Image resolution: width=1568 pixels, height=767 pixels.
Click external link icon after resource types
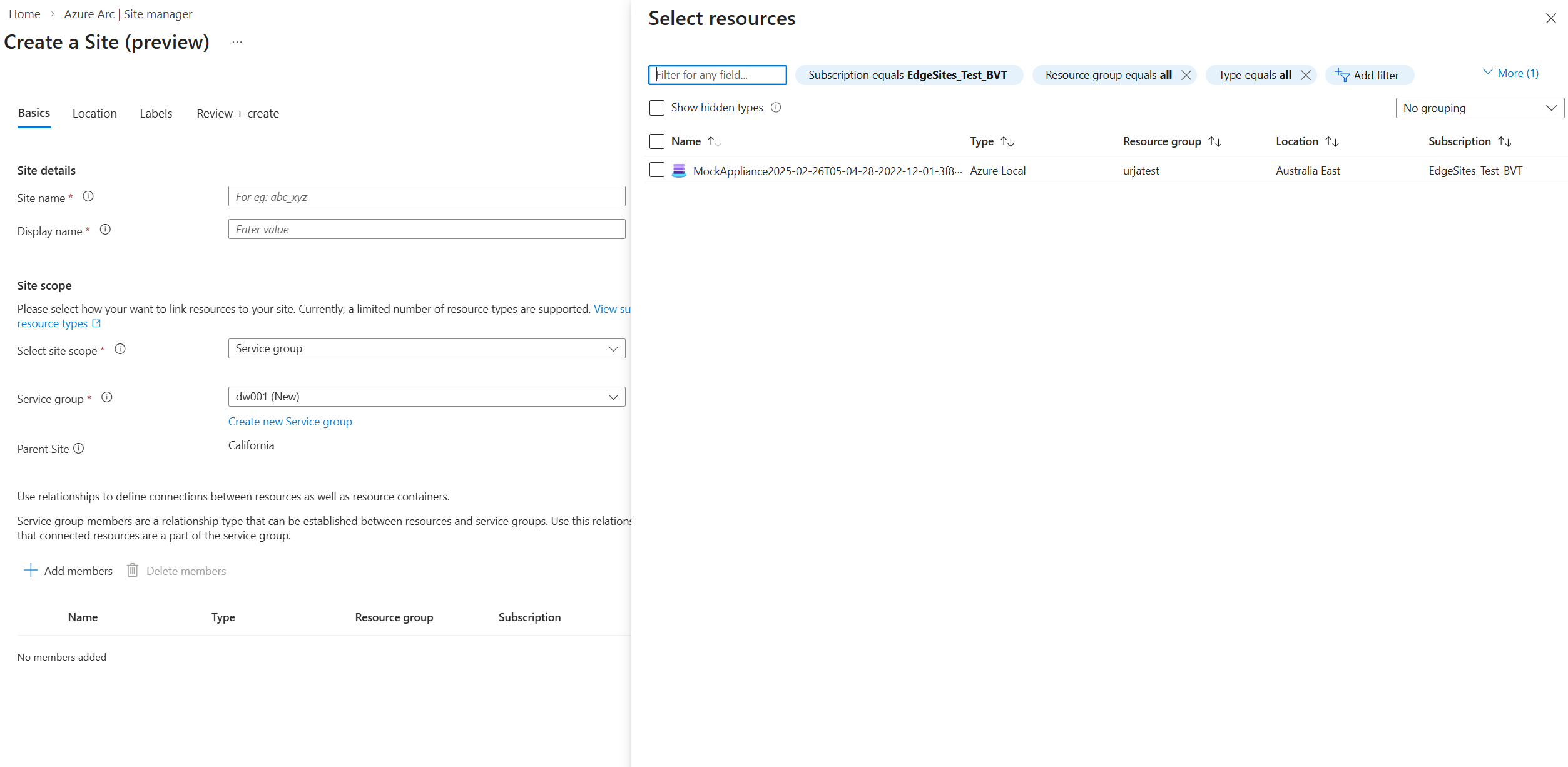coord(96,323)
